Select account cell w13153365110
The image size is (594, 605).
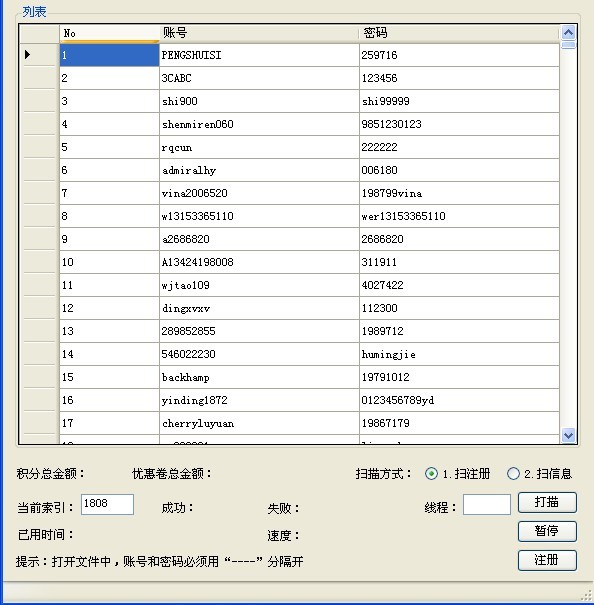click(x=259, y=216)
